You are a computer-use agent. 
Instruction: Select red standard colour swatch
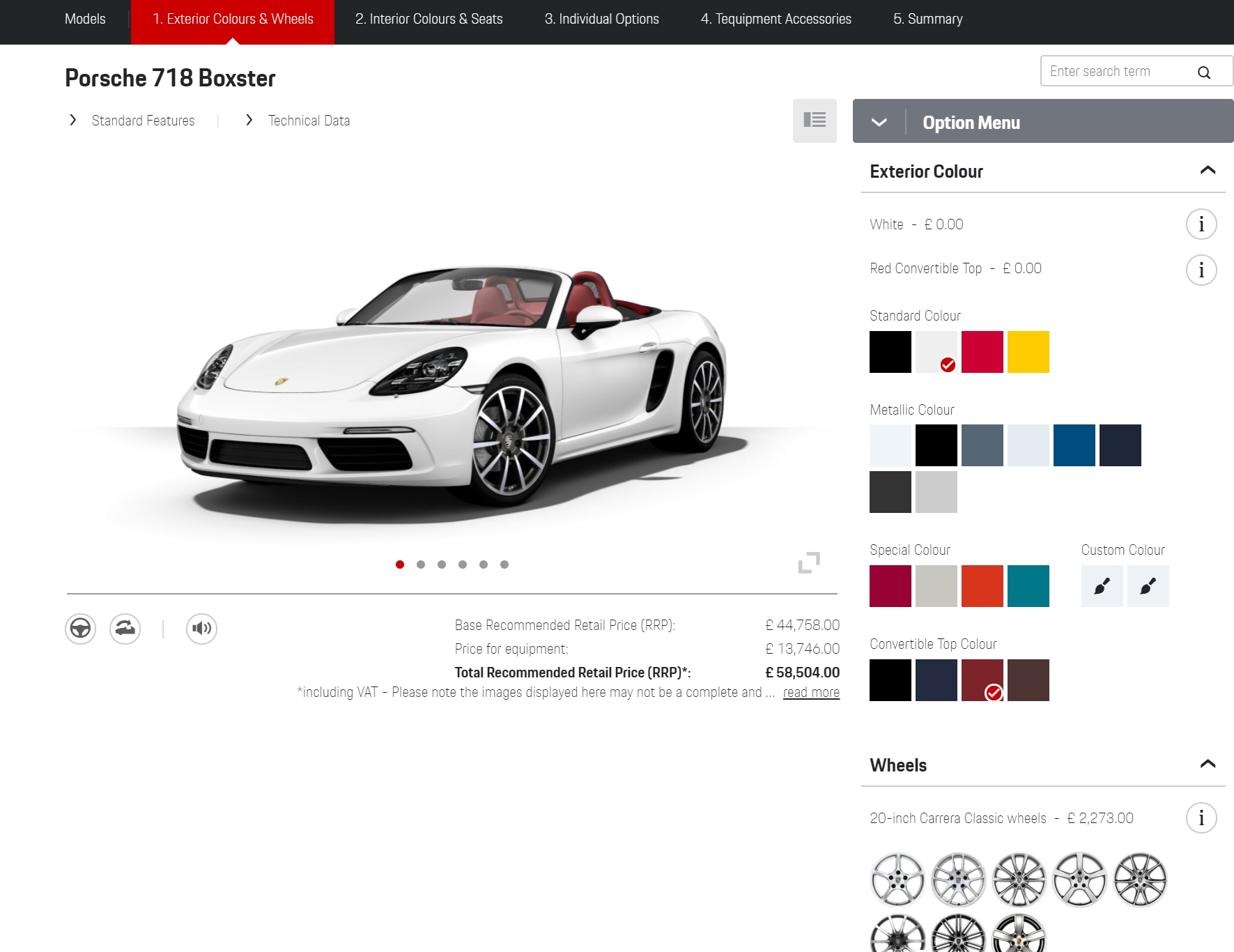(982, 352)
